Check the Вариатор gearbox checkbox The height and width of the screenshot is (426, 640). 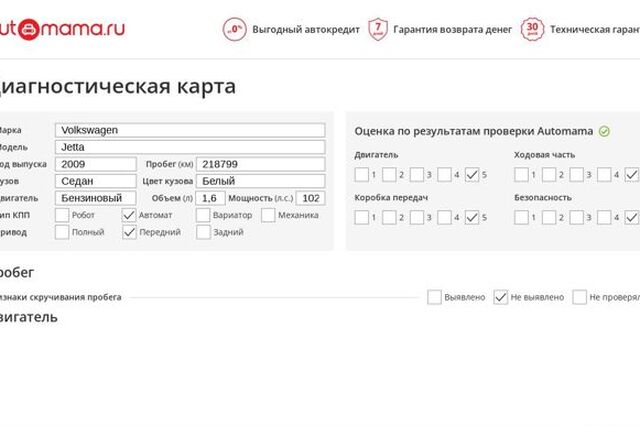pyautogui.click(x=203, y=215)
